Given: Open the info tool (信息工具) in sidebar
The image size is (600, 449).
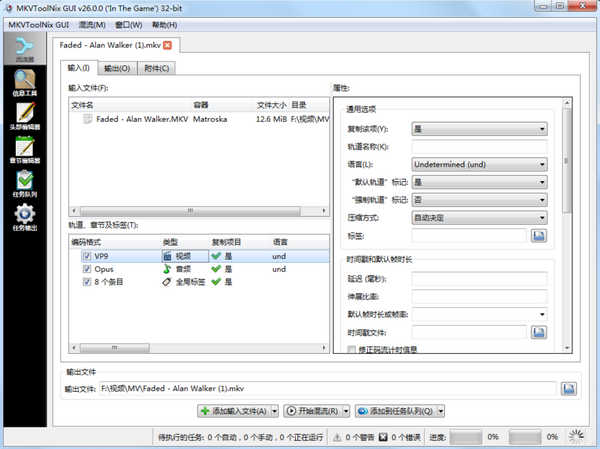Looking at the screenshot, I should 25,82.
